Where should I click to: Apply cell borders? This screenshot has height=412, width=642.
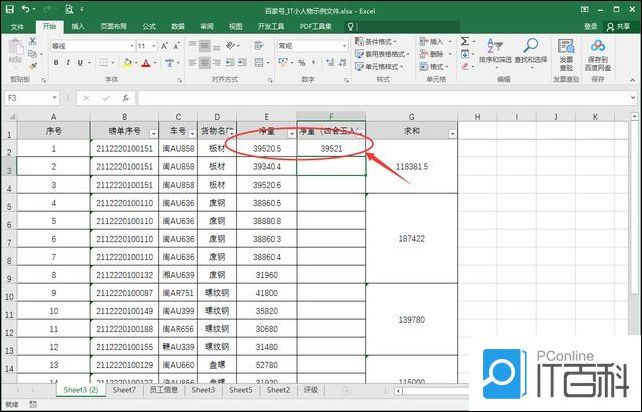[104, 63]
